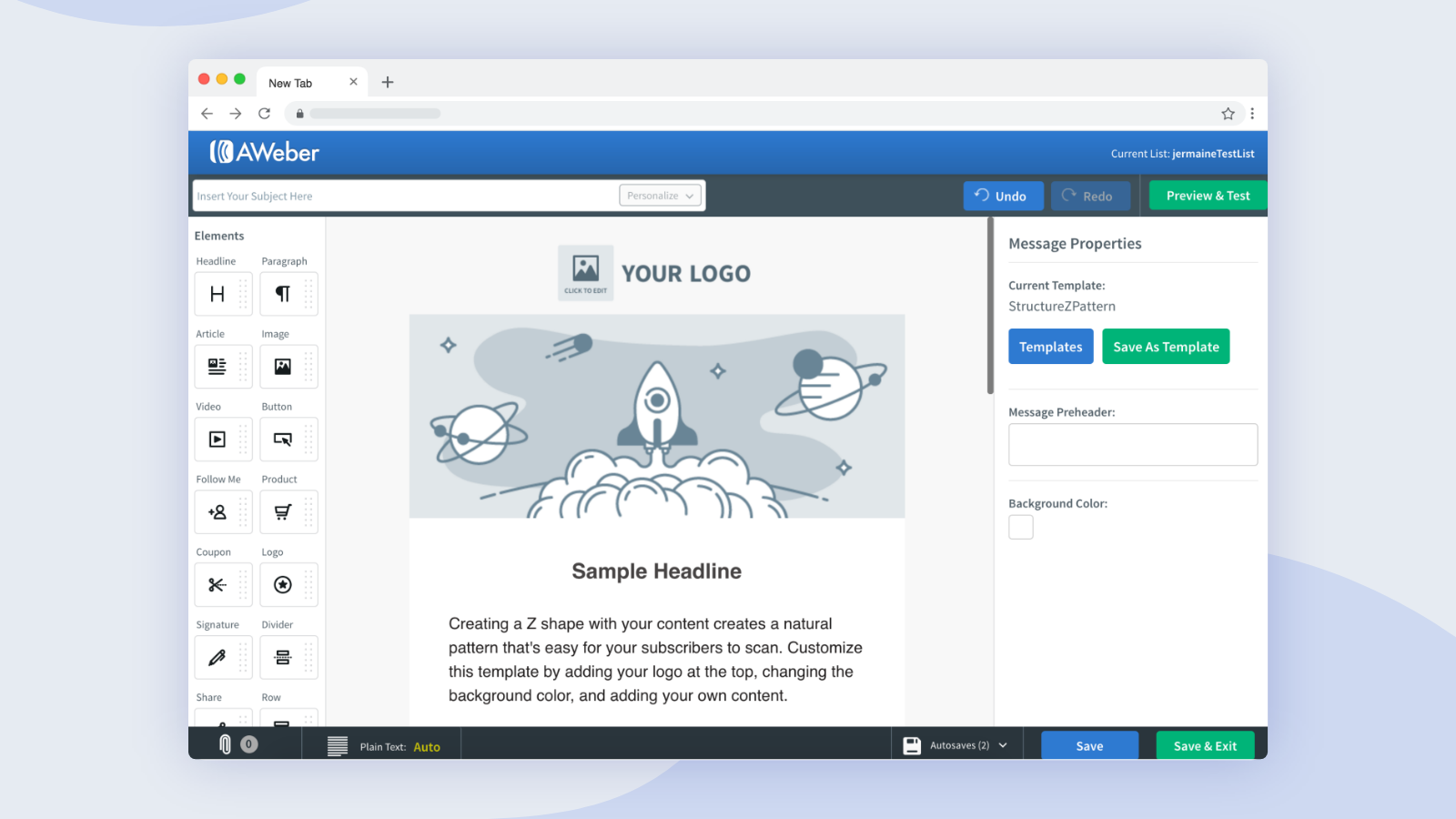Screen dimensions: 1456x819
Task: Click Save As Template button
Action: pos(1166,347)
